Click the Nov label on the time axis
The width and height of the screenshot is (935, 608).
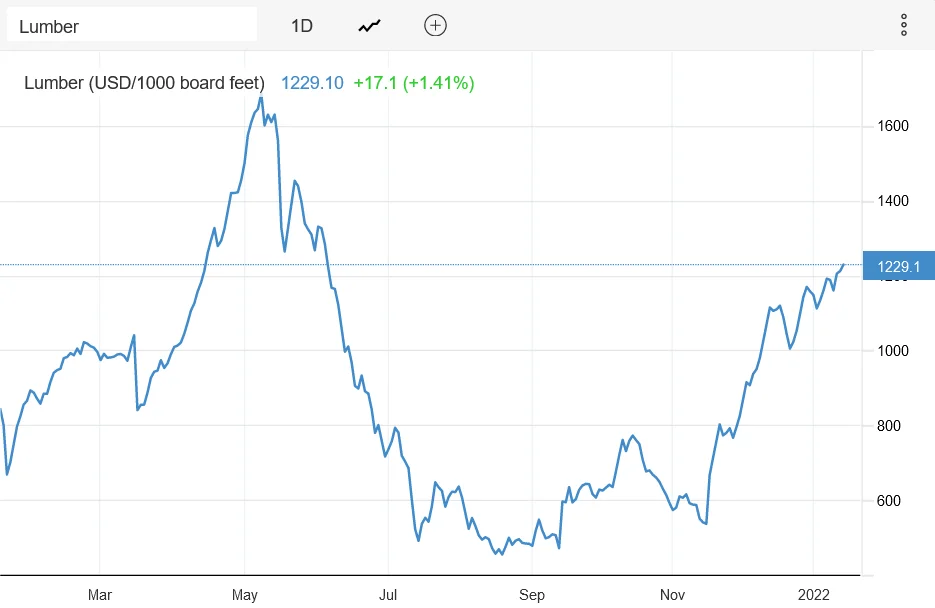click(x=675, y=595)
